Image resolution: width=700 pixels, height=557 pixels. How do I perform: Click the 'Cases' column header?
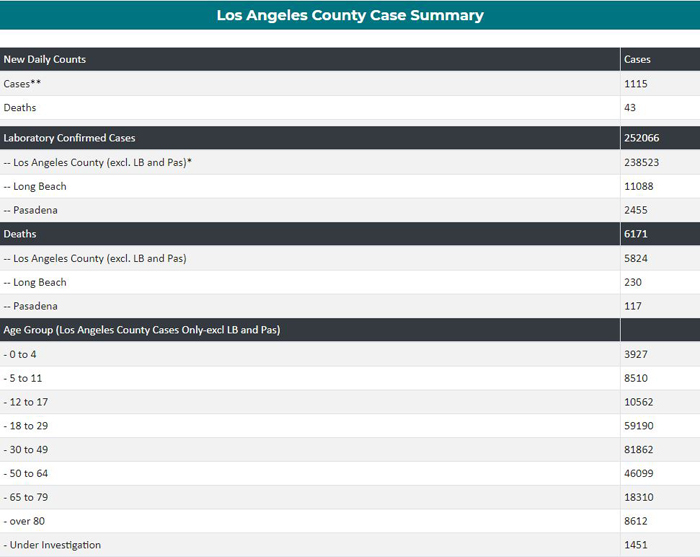point(637,59)
